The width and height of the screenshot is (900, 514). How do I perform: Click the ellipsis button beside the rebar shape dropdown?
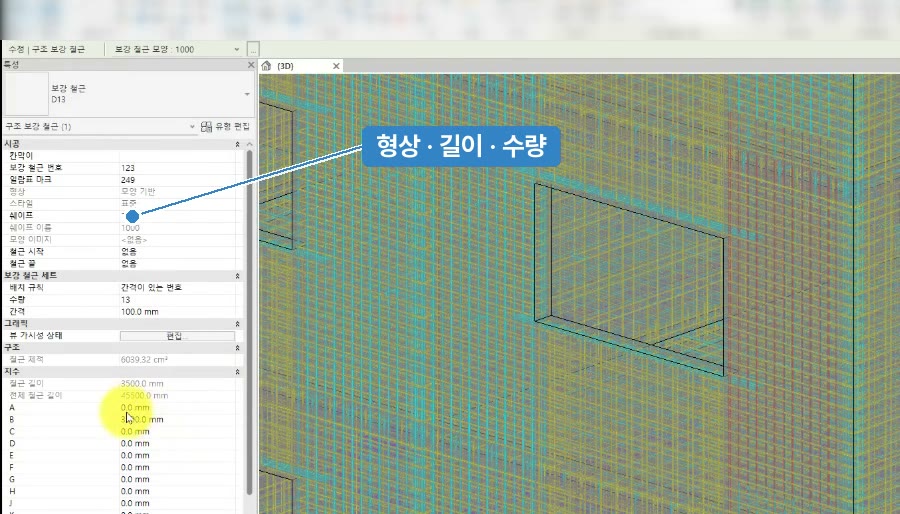(253, 49)
